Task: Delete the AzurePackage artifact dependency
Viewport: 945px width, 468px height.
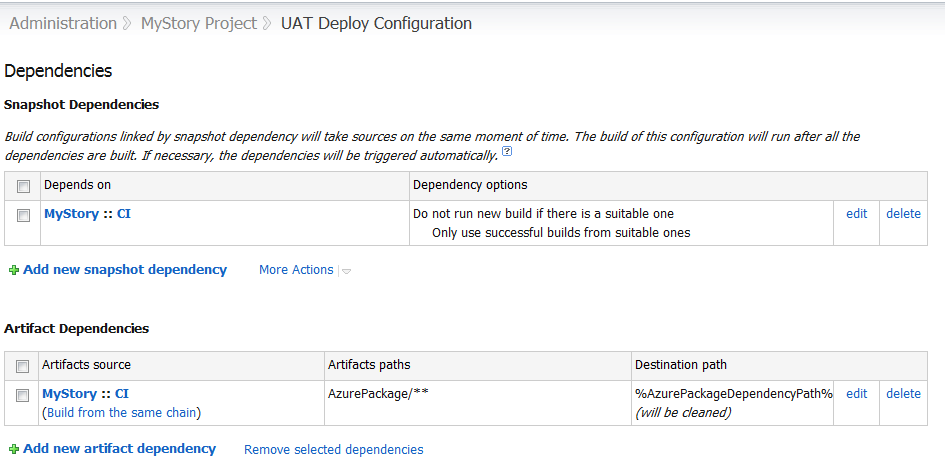Action: (x=903, y=394)
